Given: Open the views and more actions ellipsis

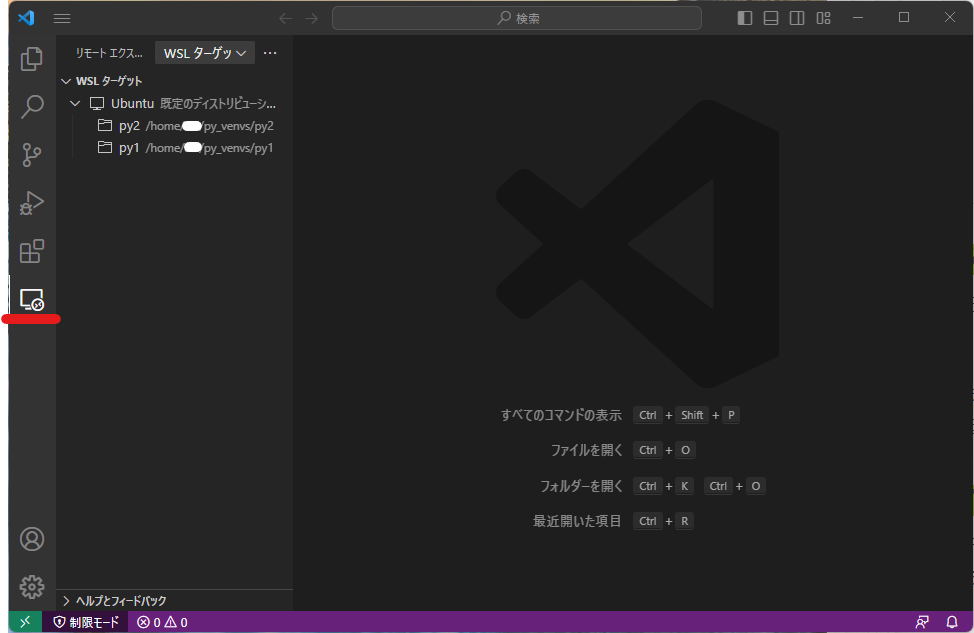Looking at the screenshot, I should coord(270,53).
